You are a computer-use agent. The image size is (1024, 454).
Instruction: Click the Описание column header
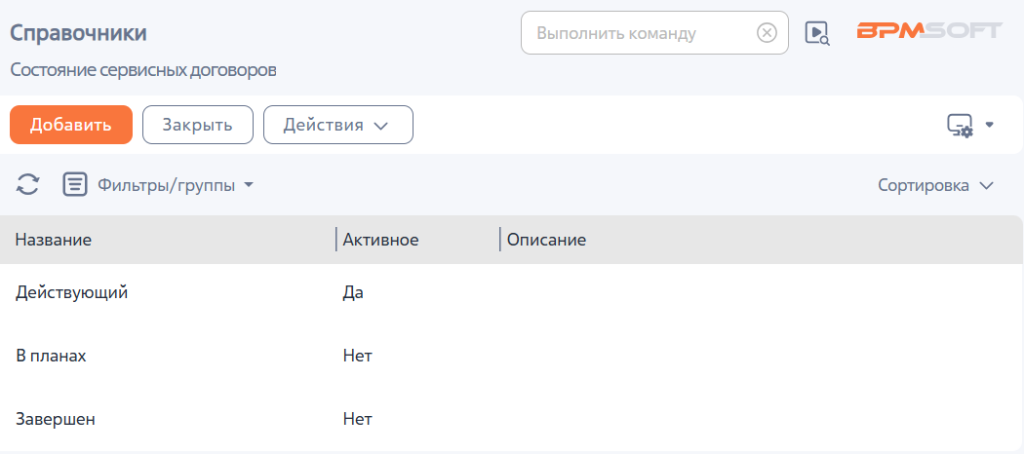[x=547, y=240]
